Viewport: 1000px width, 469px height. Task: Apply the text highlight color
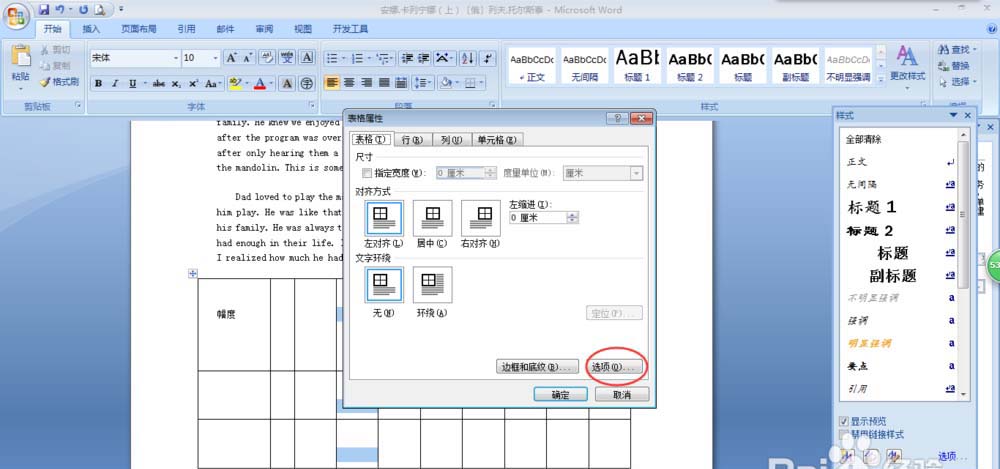(x=235, y=84)
